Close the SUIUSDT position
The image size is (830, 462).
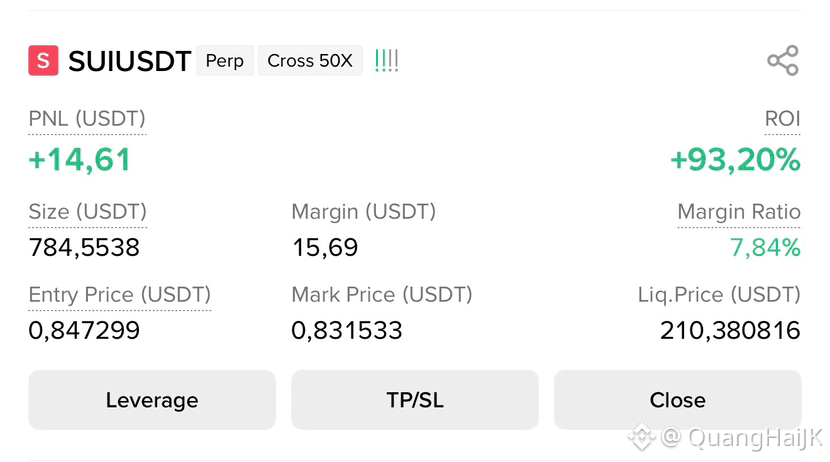point(678,400)
